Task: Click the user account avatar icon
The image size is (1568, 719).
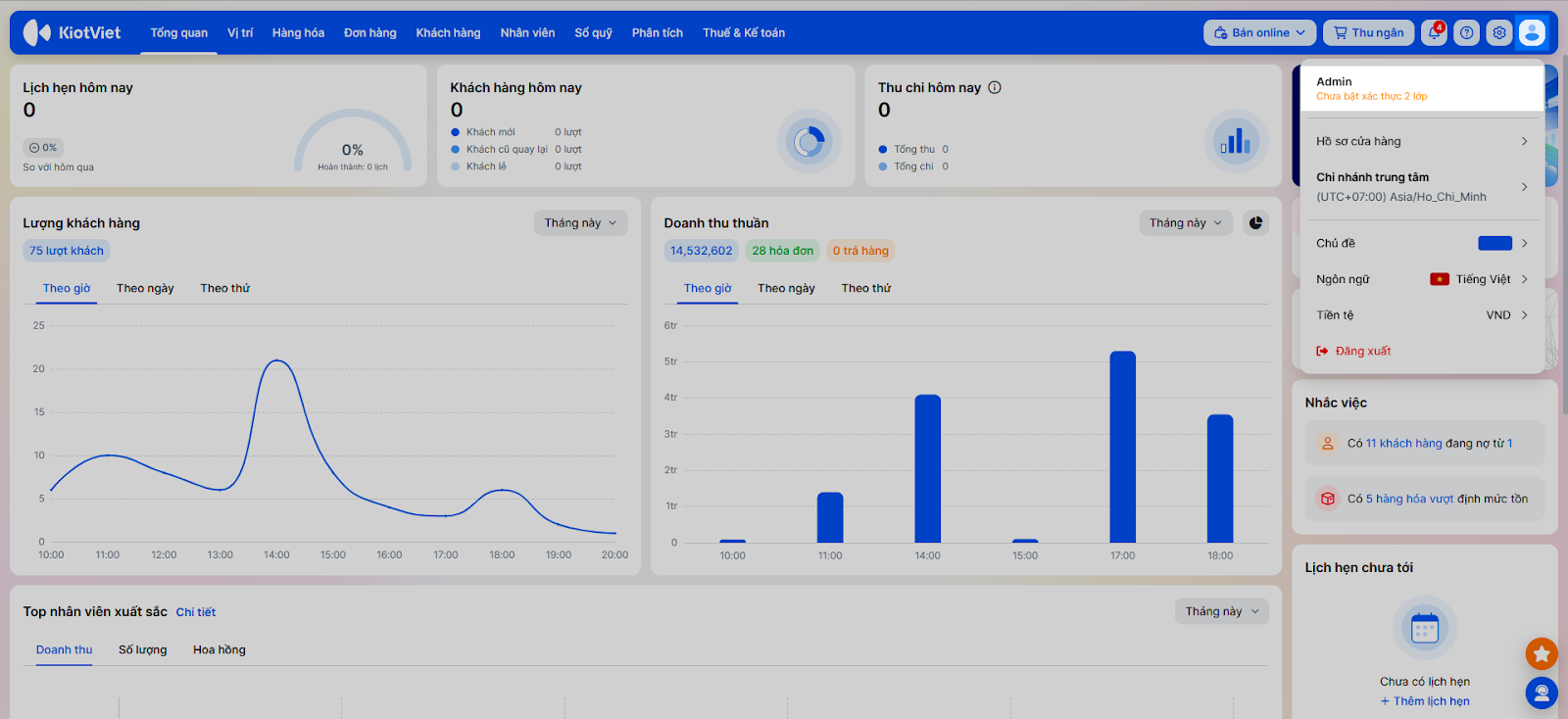Action: [x=1531, y=32]
